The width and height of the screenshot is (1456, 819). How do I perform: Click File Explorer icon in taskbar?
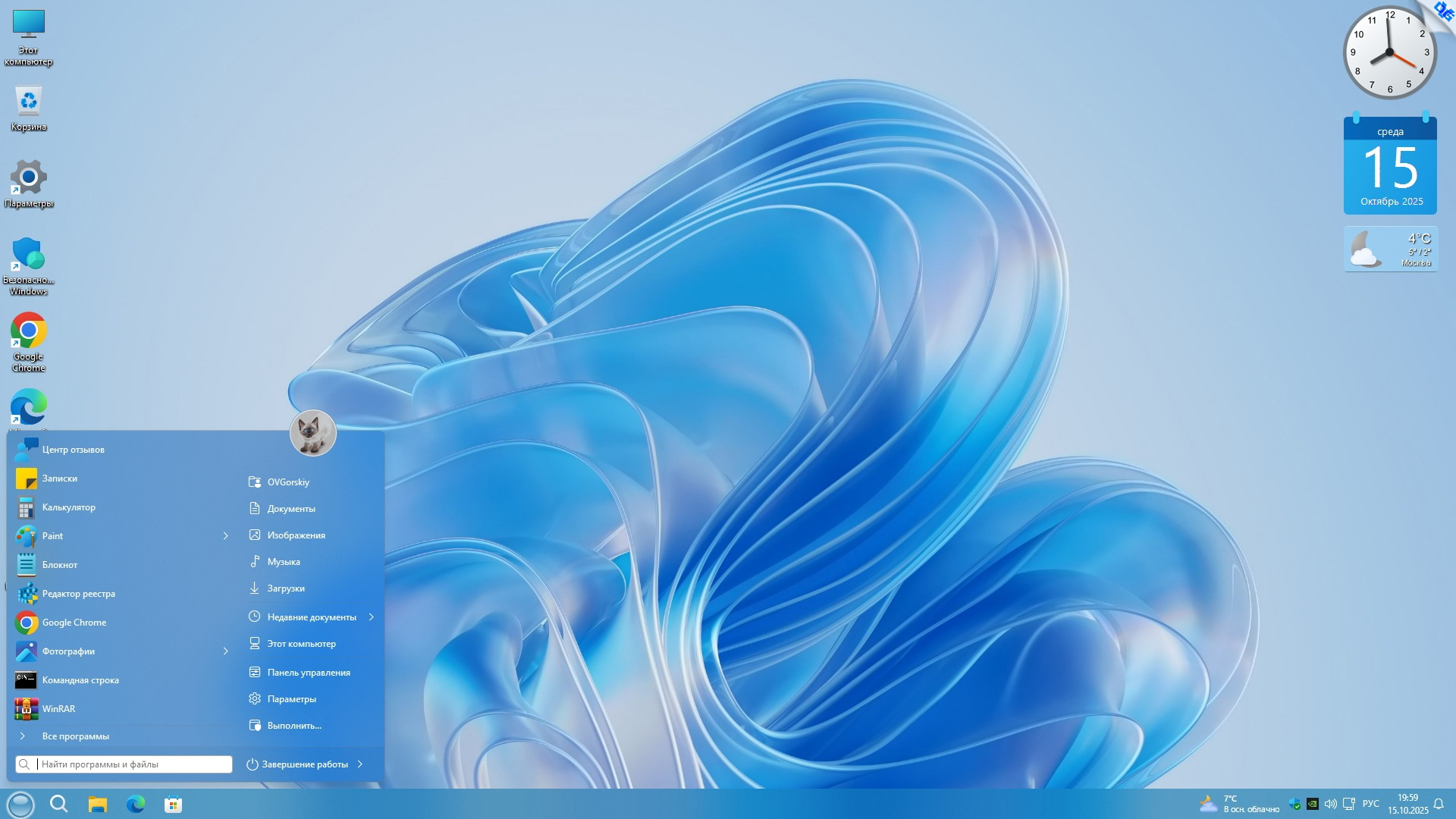tap(97, 804)
